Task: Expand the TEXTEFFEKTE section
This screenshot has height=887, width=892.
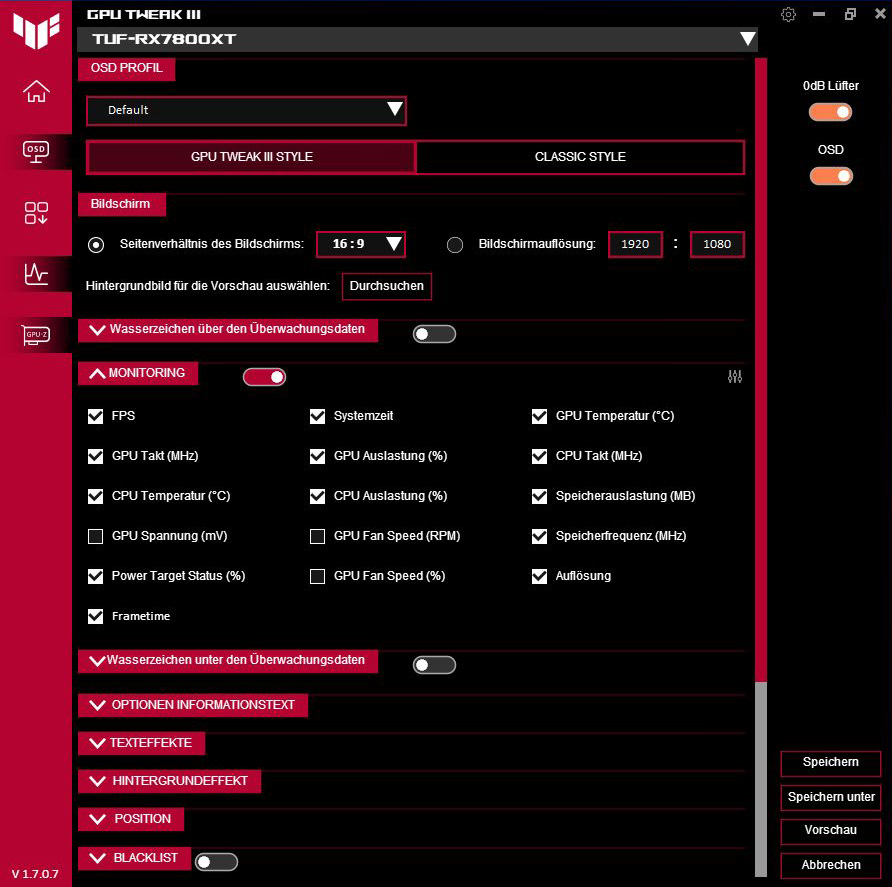Action: 141,743
